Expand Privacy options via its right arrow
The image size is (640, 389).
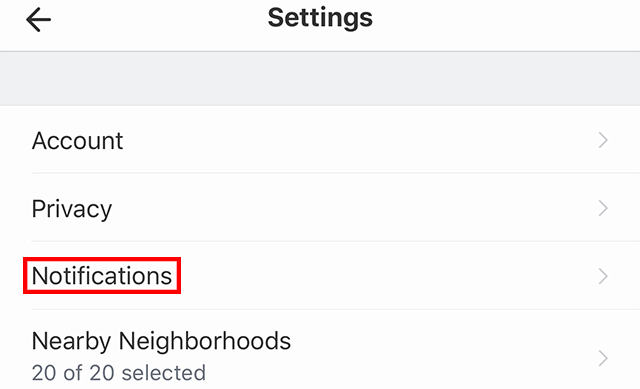pos(603,209)
